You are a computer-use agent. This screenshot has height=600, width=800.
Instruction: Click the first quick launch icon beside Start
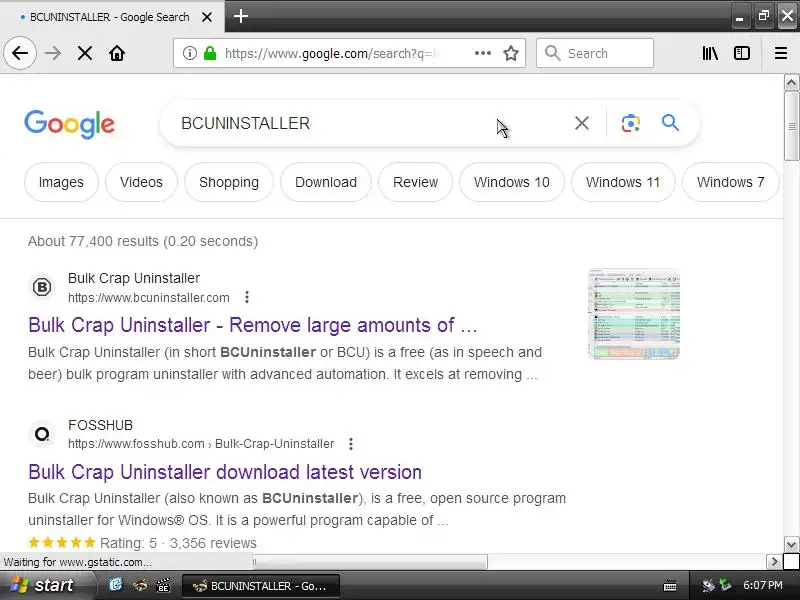click(116, 585)
